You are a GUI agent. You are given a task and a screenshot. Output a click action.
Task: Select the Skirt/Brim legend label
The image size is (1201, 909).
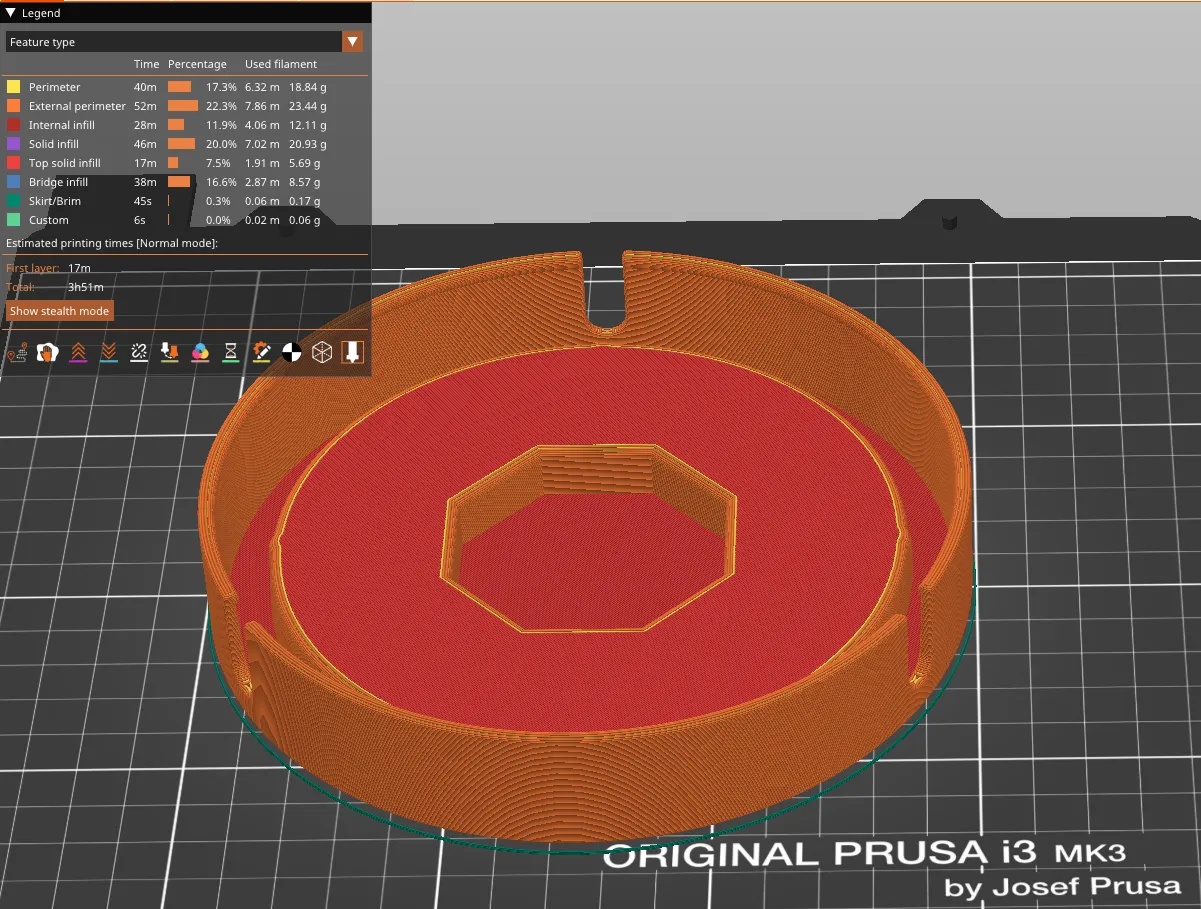(55, 201)
